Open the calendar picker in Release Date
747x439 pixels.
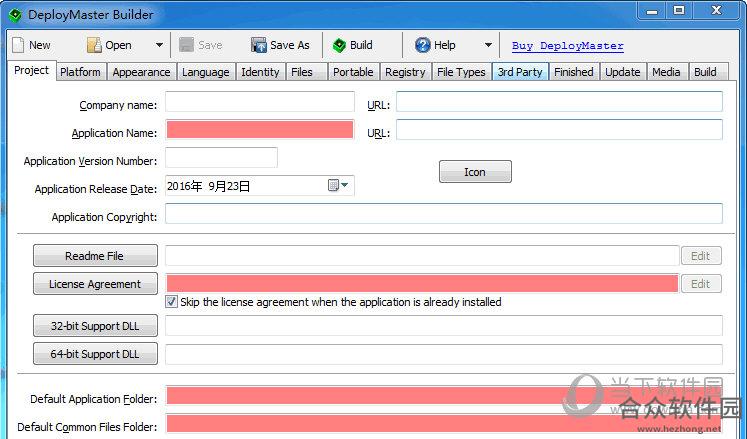pyautogui.click(x=338, y=185)
